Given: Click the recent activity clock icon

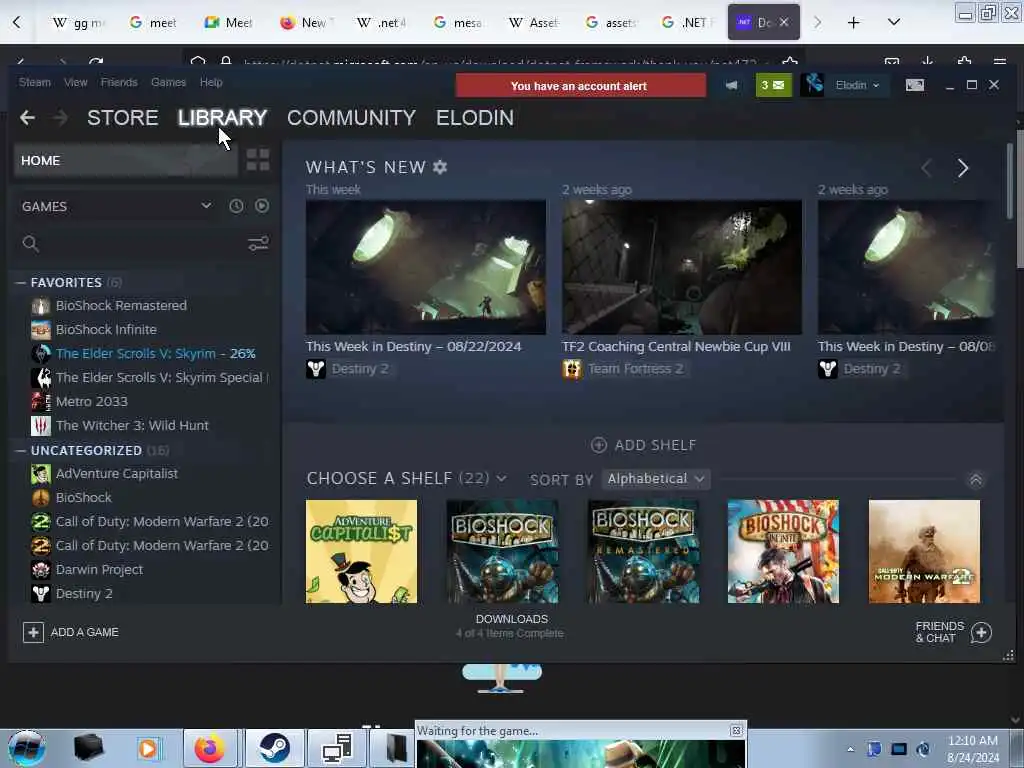Looking at the screenshot, I should coord(236,206).
